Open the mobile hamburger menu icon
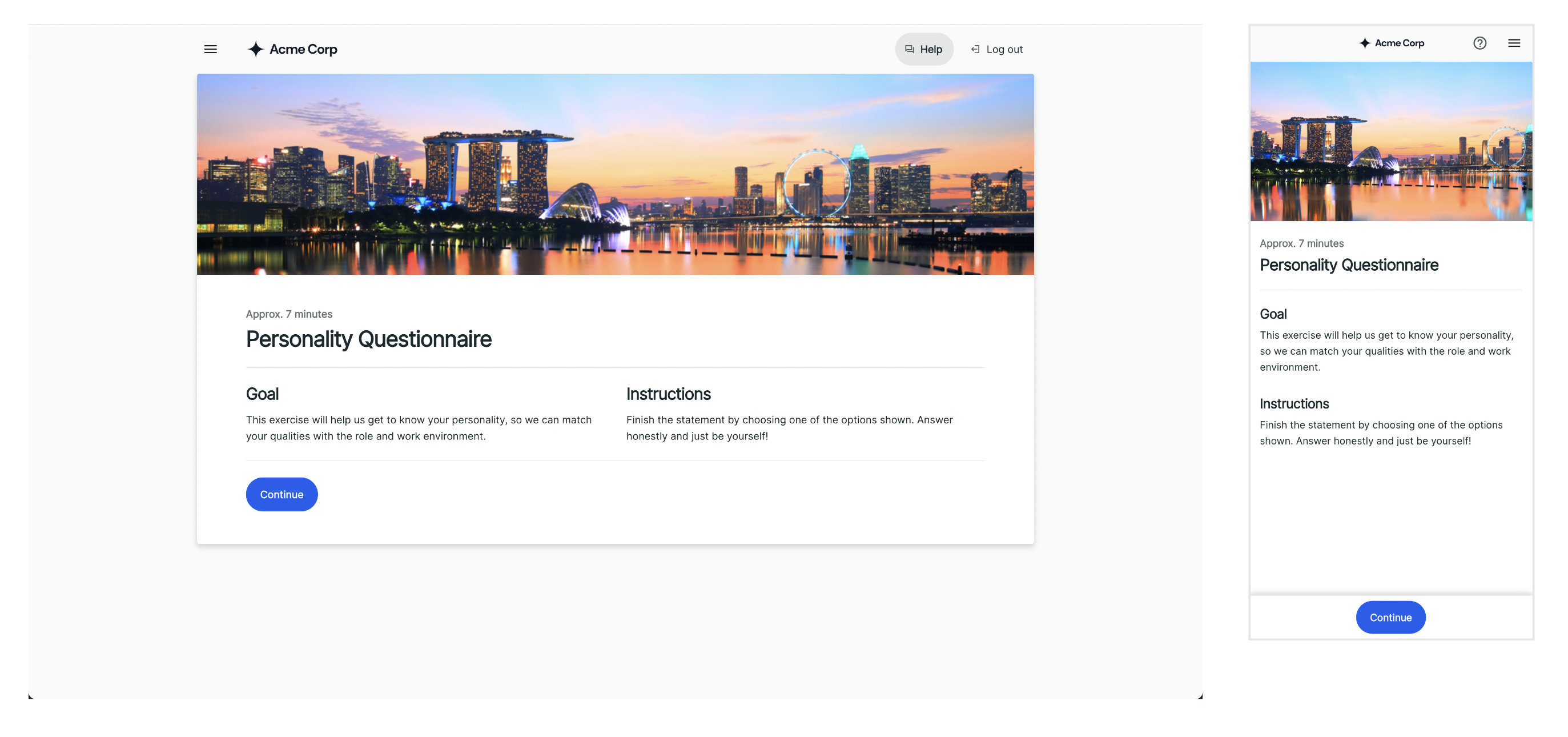1568x737 pixels. click(x=1514, y=43)
